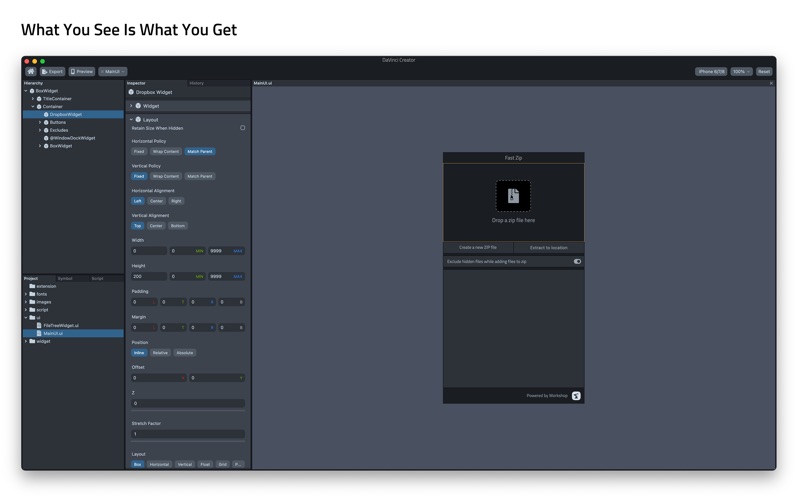The image size is (800, 500).
Task: Select the MainUI.ui canvas tab
Action: [263, 83]
